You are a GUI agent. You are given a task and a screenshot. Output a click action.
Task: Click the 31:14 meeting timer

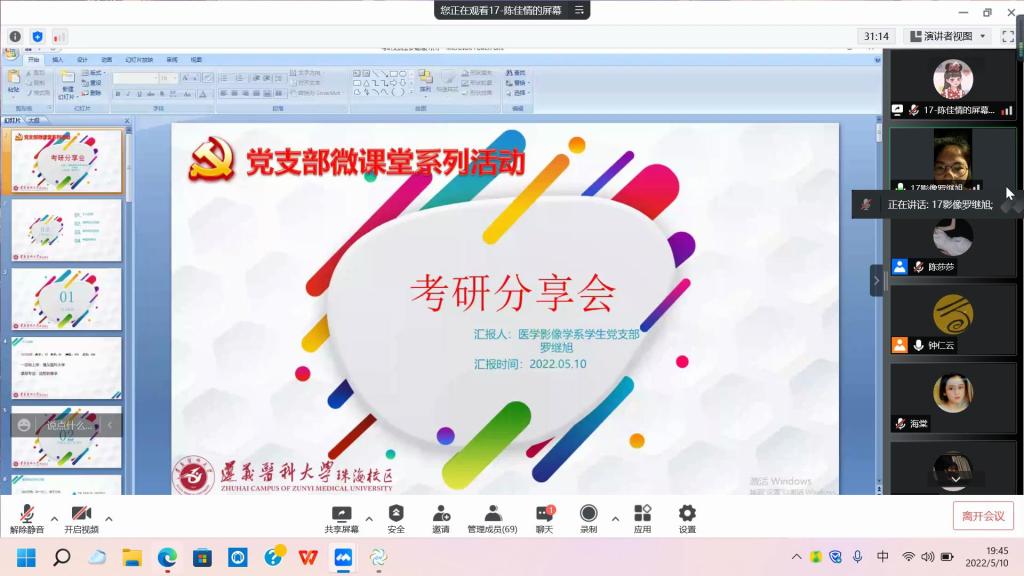[x=876, y=37]
